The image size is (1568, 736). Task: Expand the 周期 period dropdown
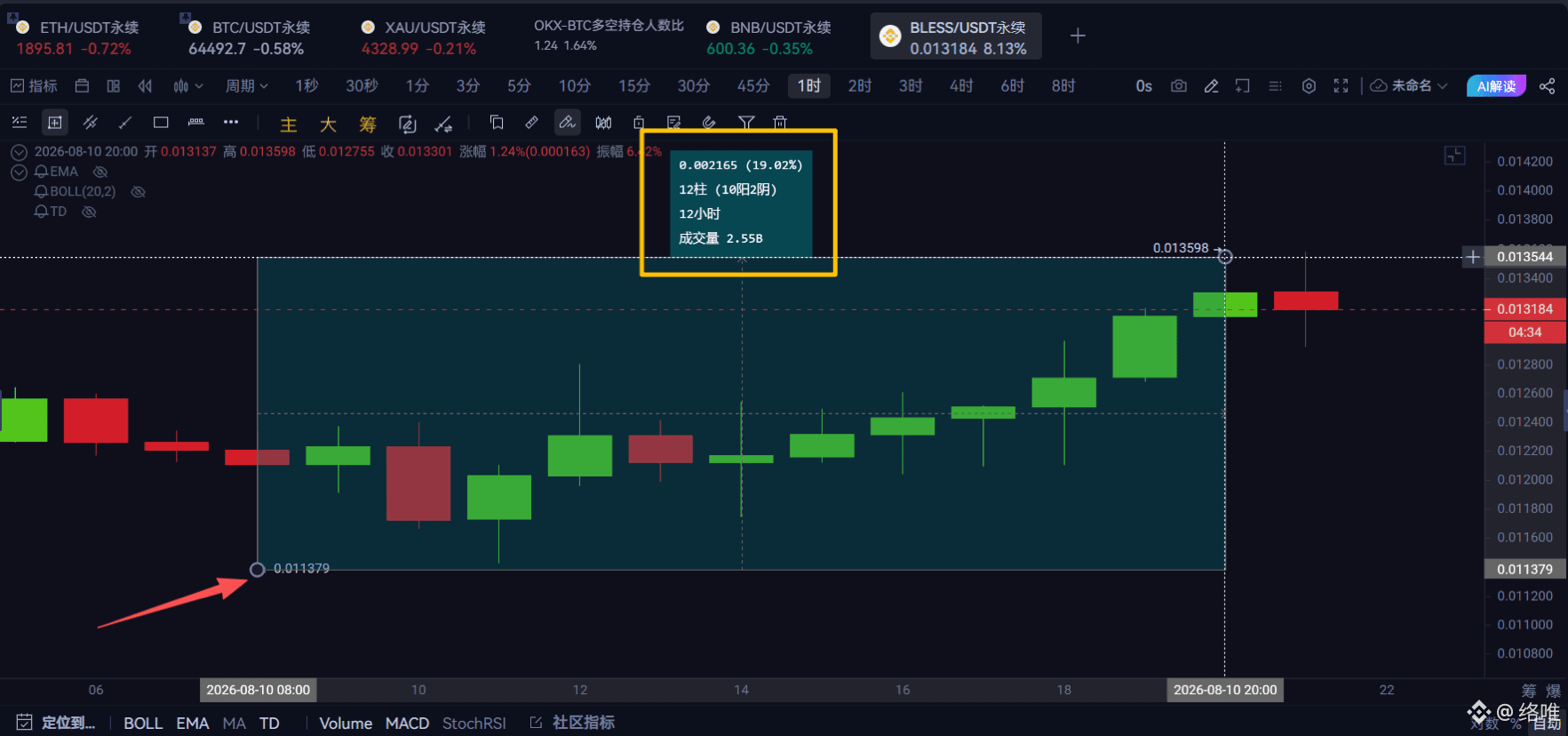(246, 86)
